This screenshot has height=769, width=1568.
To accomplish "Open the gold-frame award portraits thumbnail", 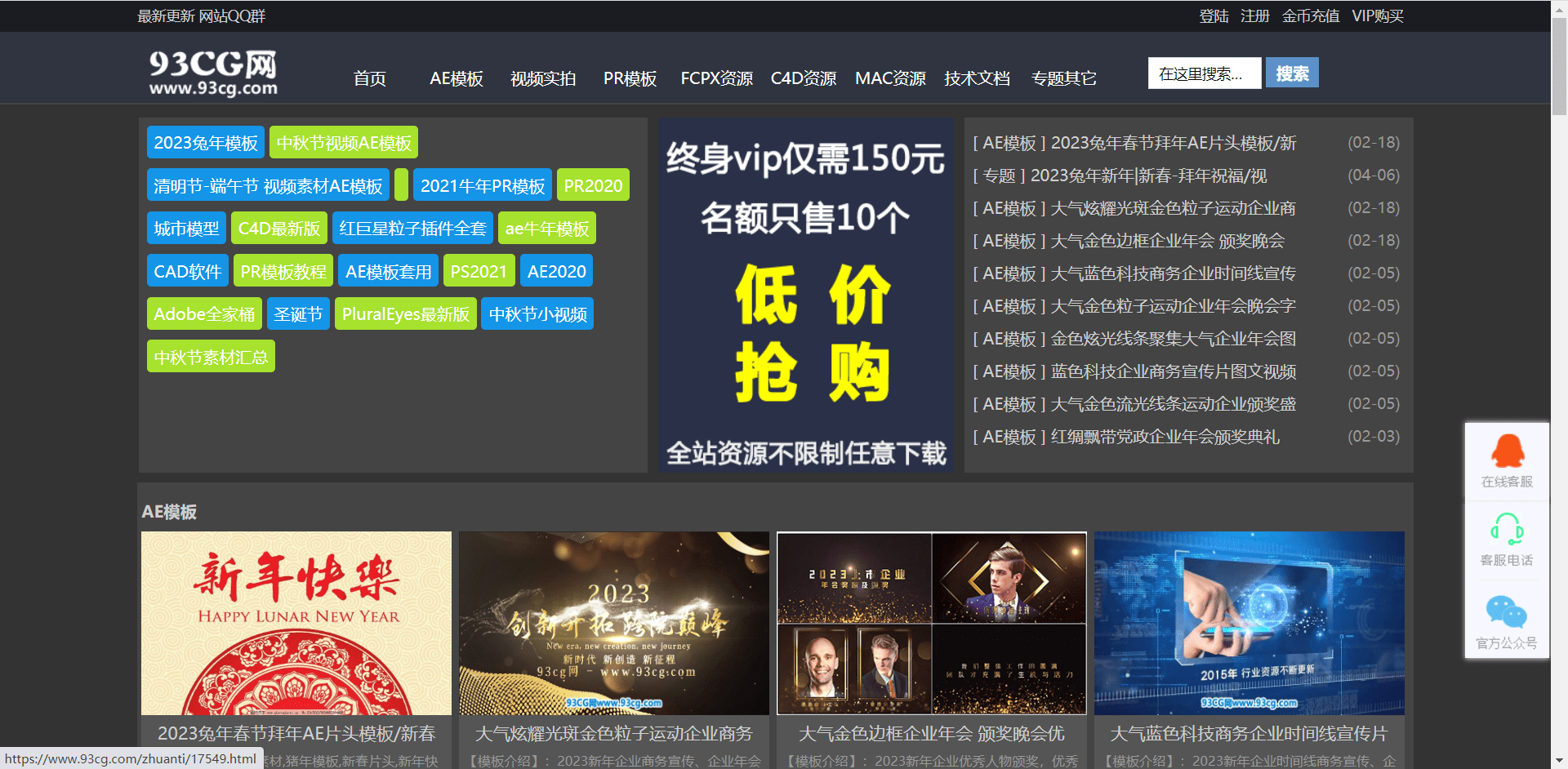I will (x=932, y=624).
